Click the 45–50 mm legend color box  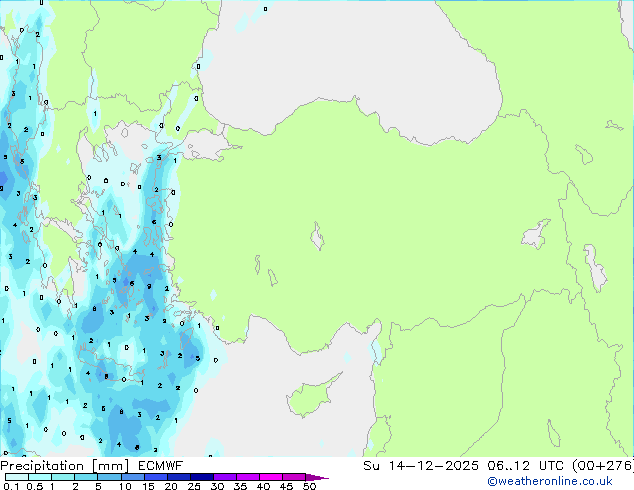tap(294, 477)
